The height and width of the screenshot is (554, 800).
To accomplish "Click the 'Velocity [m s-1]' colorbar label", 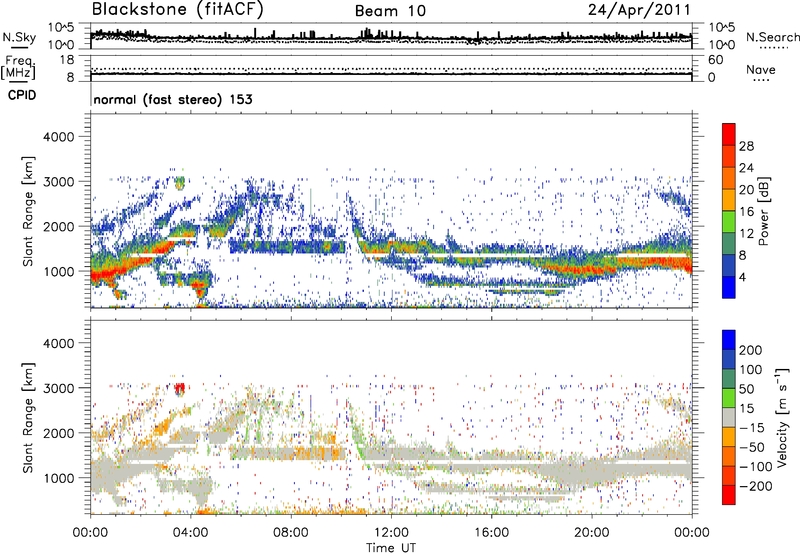I will (x=782, y=417).
